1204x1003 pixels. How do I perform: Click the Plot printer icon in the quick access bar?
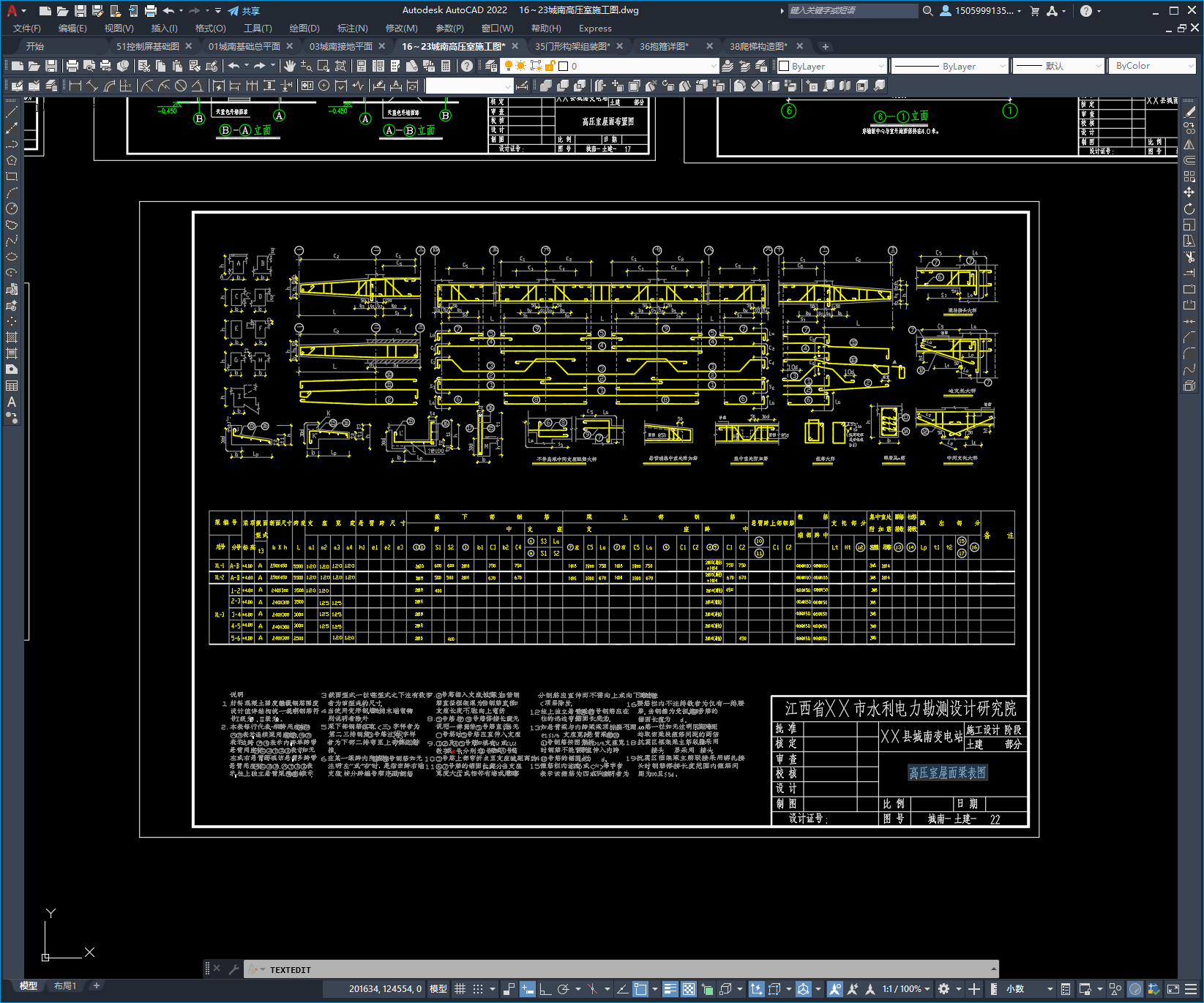(x=151, y=11)
